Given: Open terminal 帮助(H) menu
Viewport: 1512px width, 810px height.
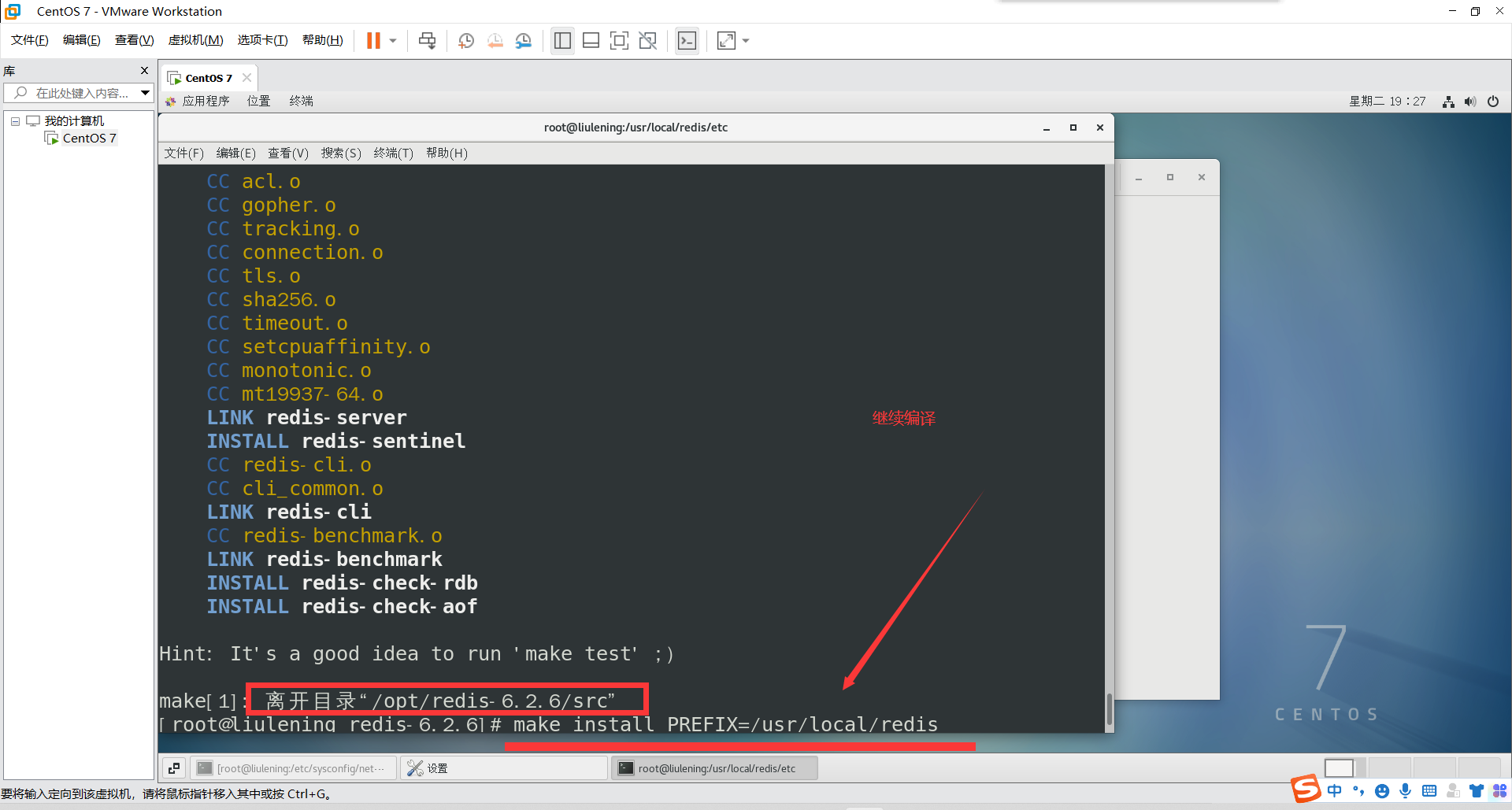Looking at the screenshot, I should [x=447, y=153].
